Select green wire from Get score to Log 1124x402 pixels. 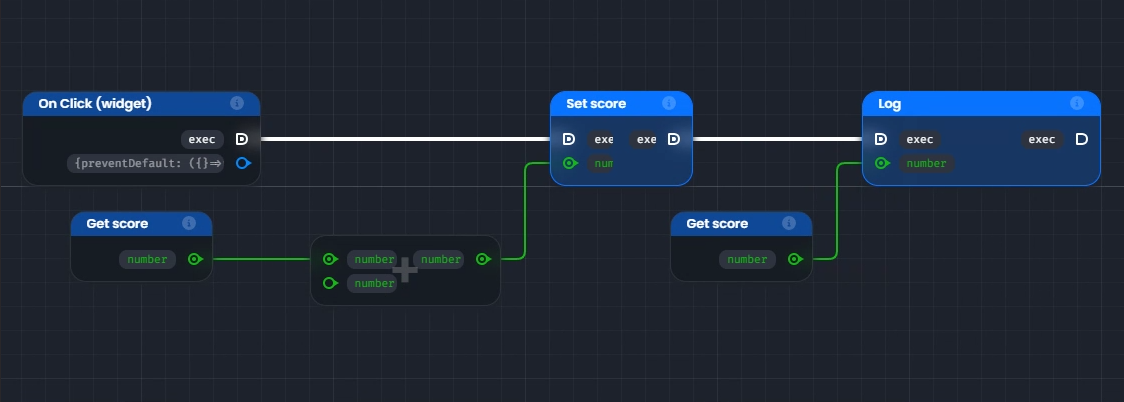[837, 211]
